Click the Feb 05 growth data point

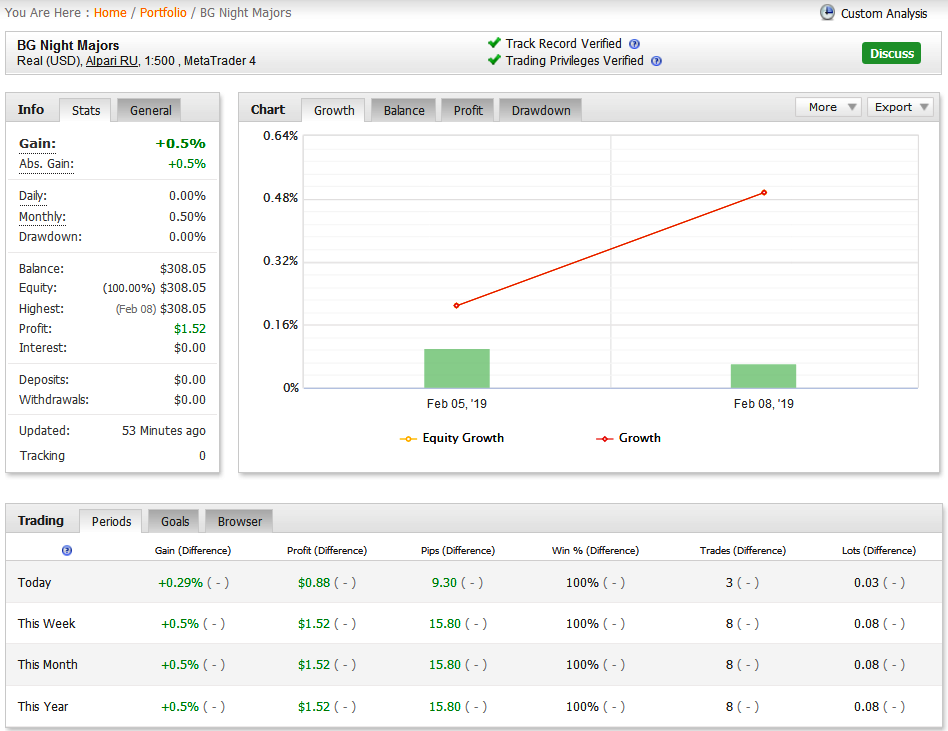click(x=456, y=305)
